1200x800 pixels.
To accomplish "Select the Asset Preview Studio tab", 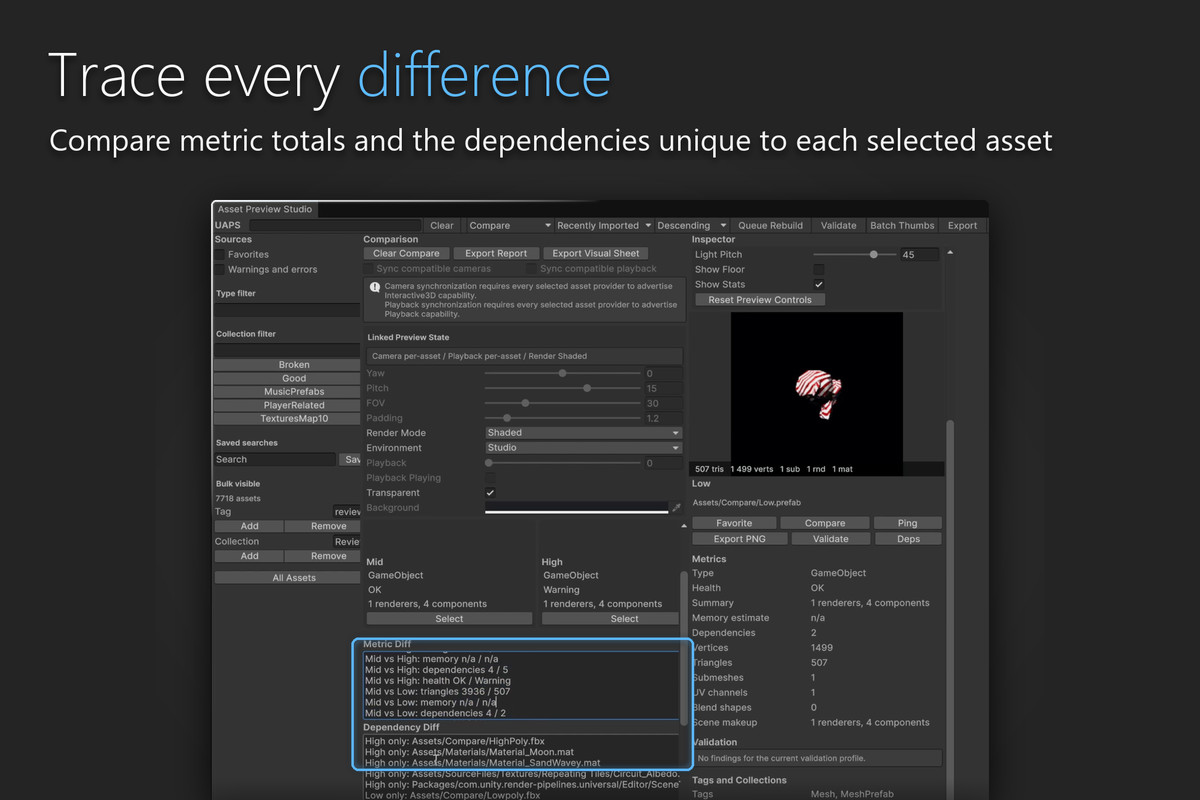I will (265, 210).
